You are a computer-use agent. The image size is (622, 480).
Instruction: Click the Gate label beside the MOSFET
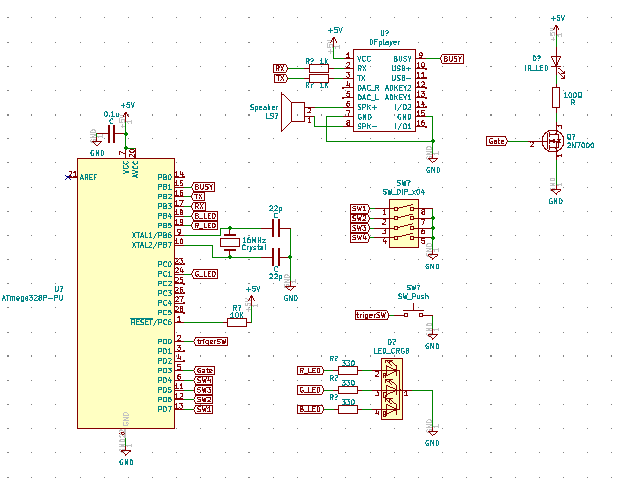point(497,143)
